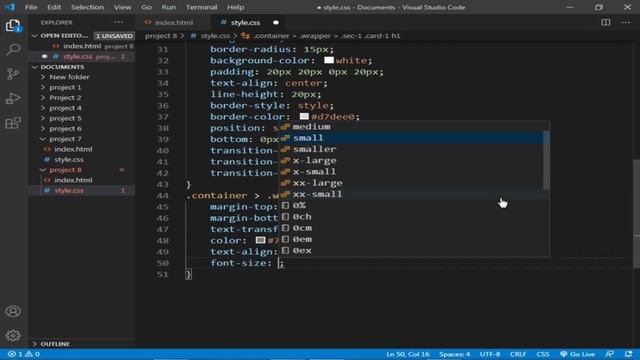The height and width of the screenshot is (360, 640).
Task: Click the editor vertical scrollbar
Action: 636,212
